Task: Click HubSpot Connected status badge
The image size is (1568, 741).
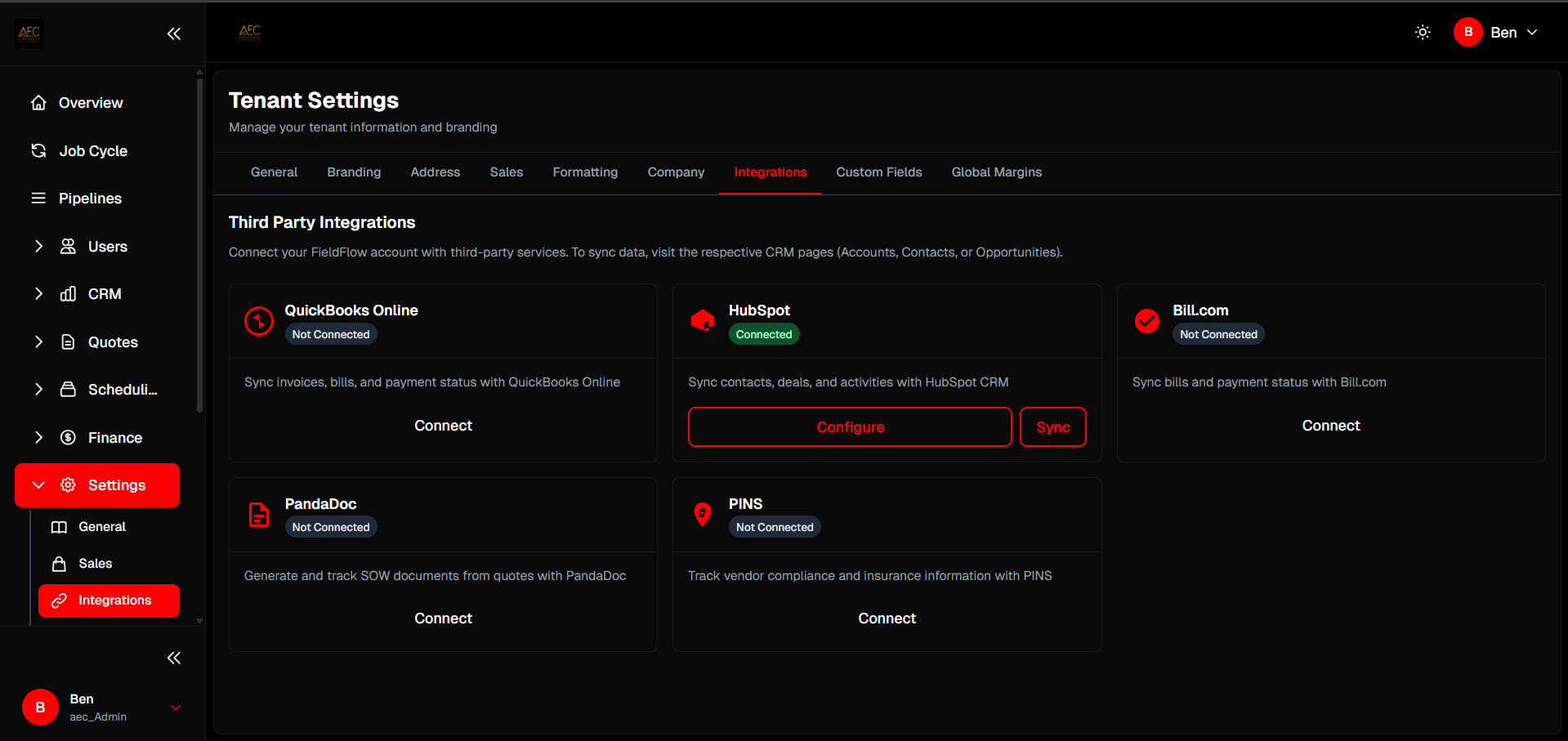Action: pyautogui.click(x=764, y=334)
